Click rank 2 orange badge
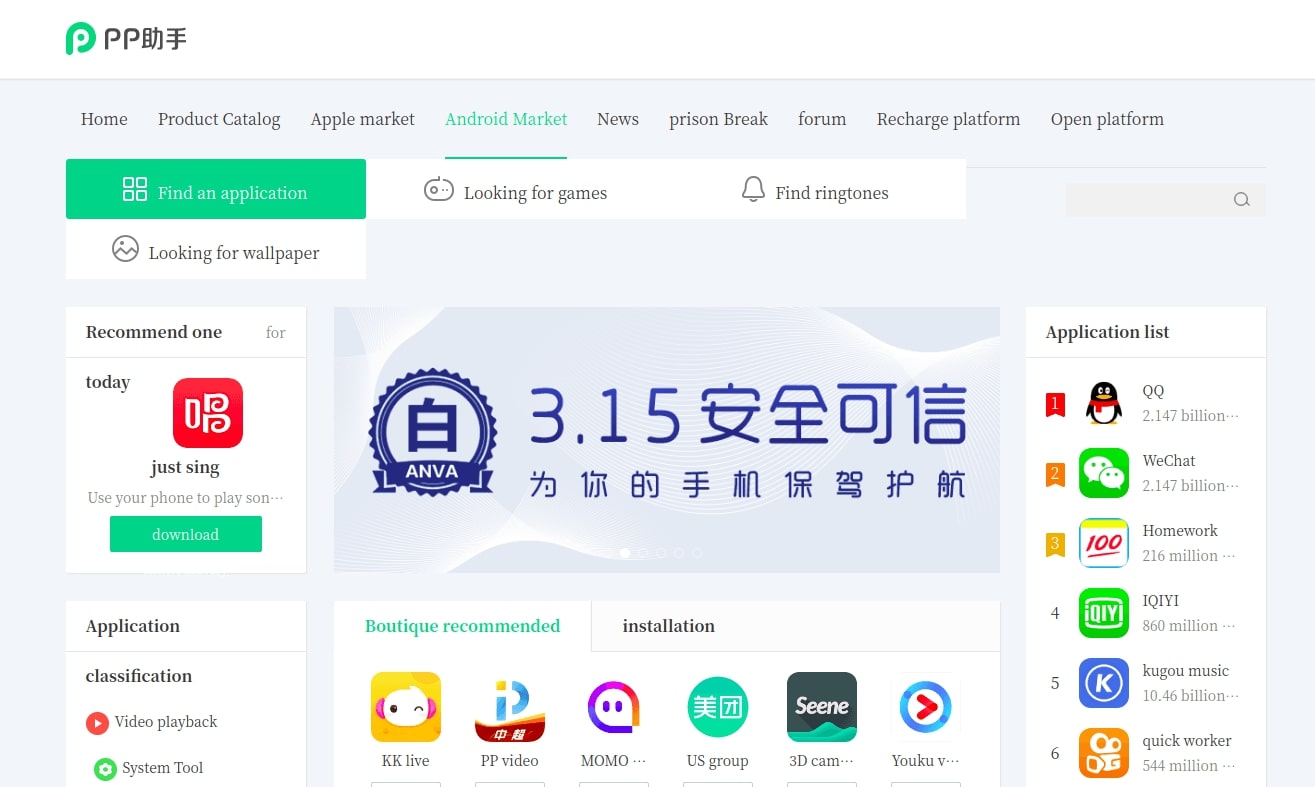The image size is (1315, 787). coord(1055,474)
